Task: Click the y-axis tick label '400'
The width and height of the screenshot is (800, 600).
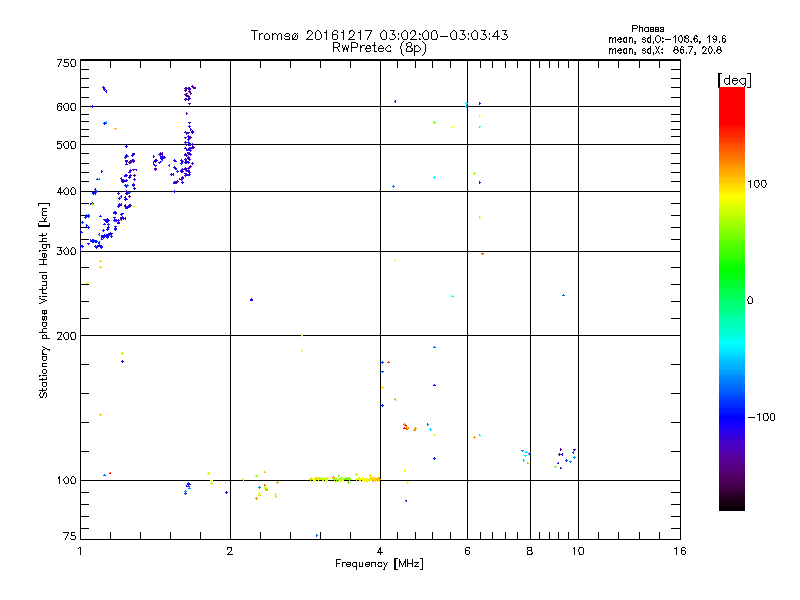Action: pos(66,192)
